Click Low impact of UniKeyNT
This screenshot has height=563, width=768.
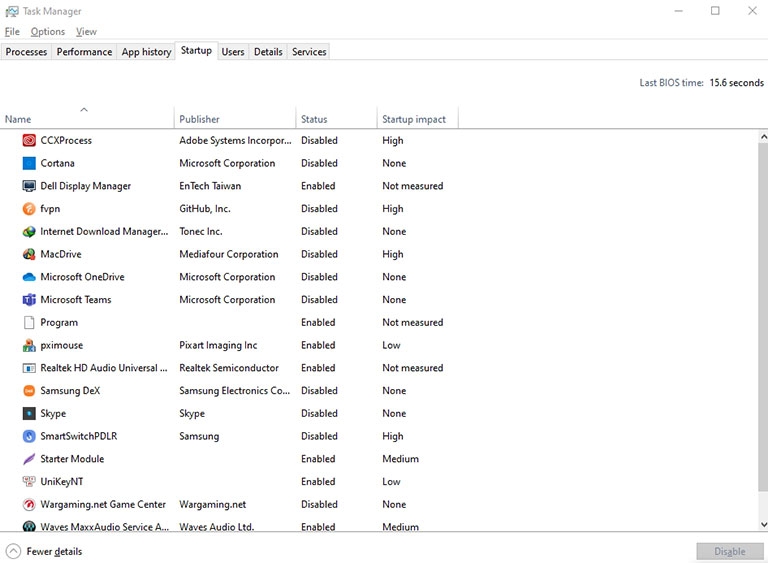[x=391, y=482]
